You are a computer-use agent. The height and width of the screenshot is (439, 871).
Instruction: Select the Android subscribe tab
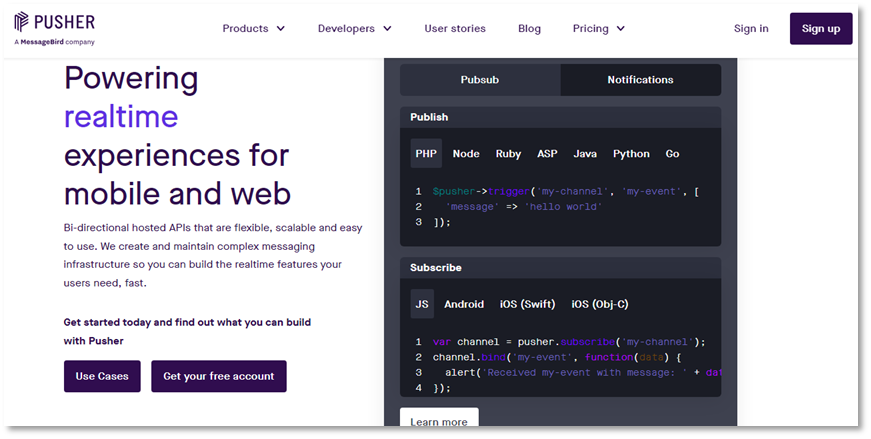pos(464,304)
